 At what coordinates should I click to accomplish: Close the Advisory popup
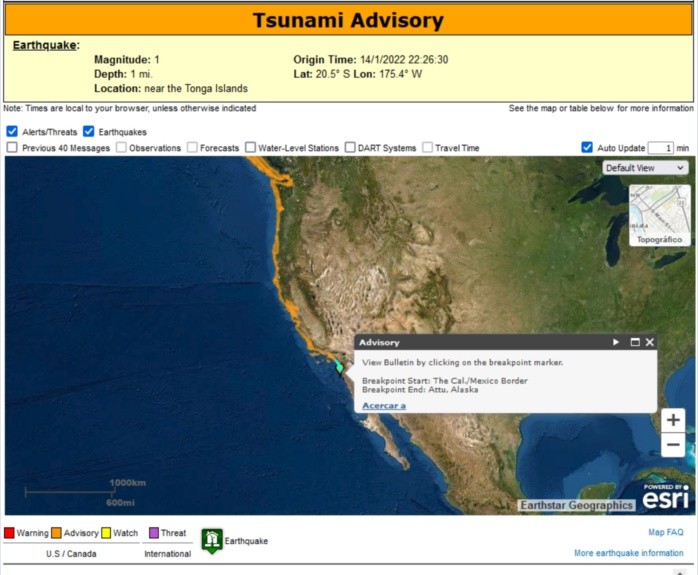650,342
